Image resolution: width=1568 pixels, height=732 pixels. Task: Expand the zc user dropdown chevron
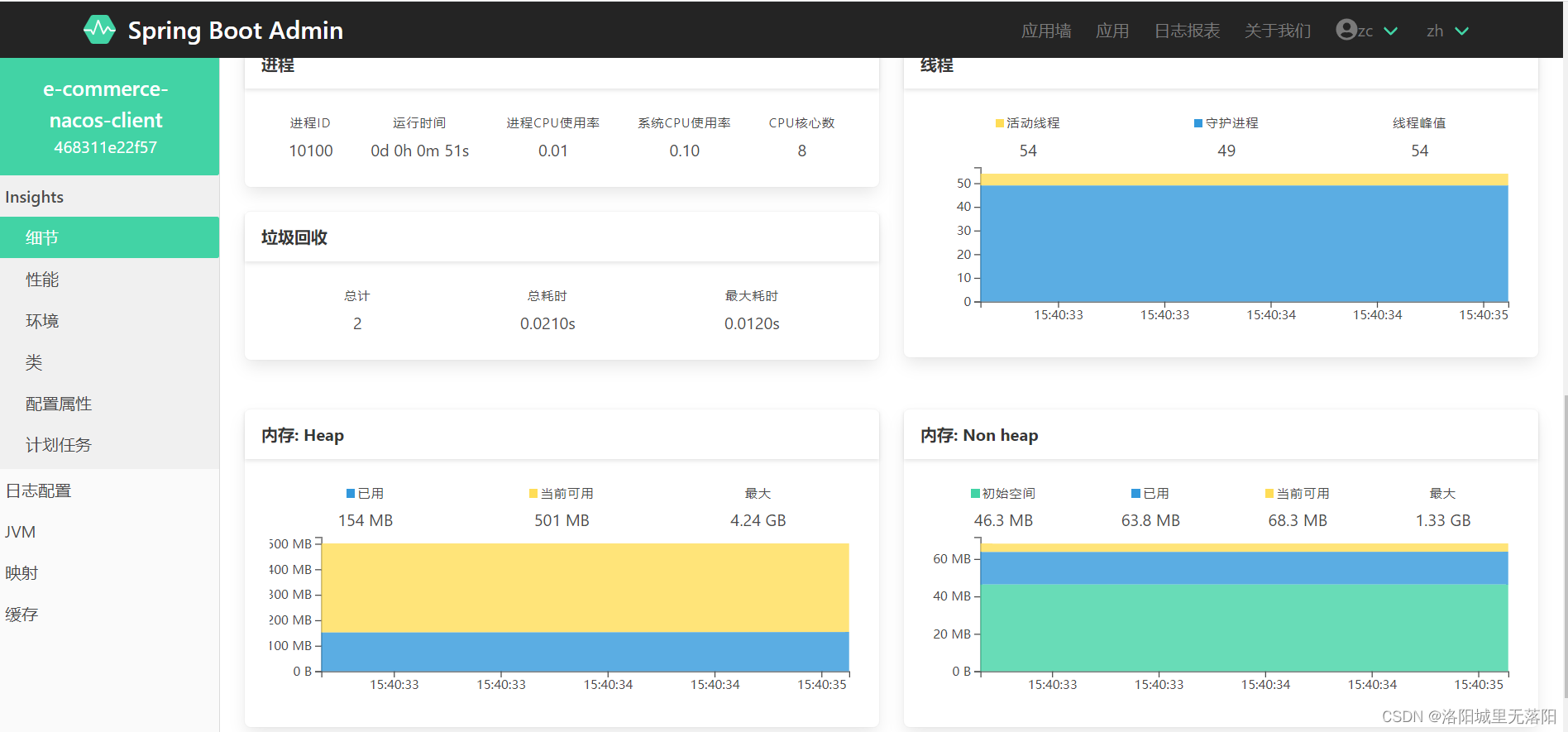coord(1391,31)
